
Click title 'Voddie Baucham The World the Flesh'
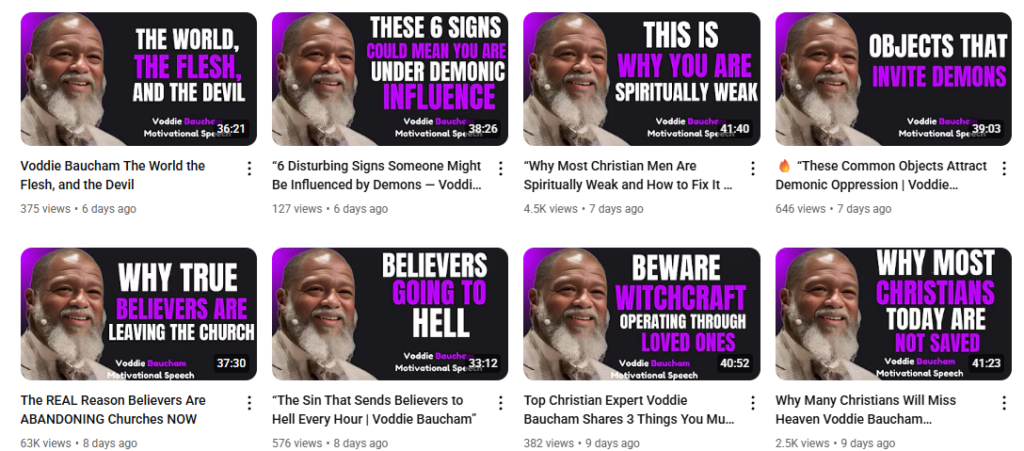[x=112, y=175]
